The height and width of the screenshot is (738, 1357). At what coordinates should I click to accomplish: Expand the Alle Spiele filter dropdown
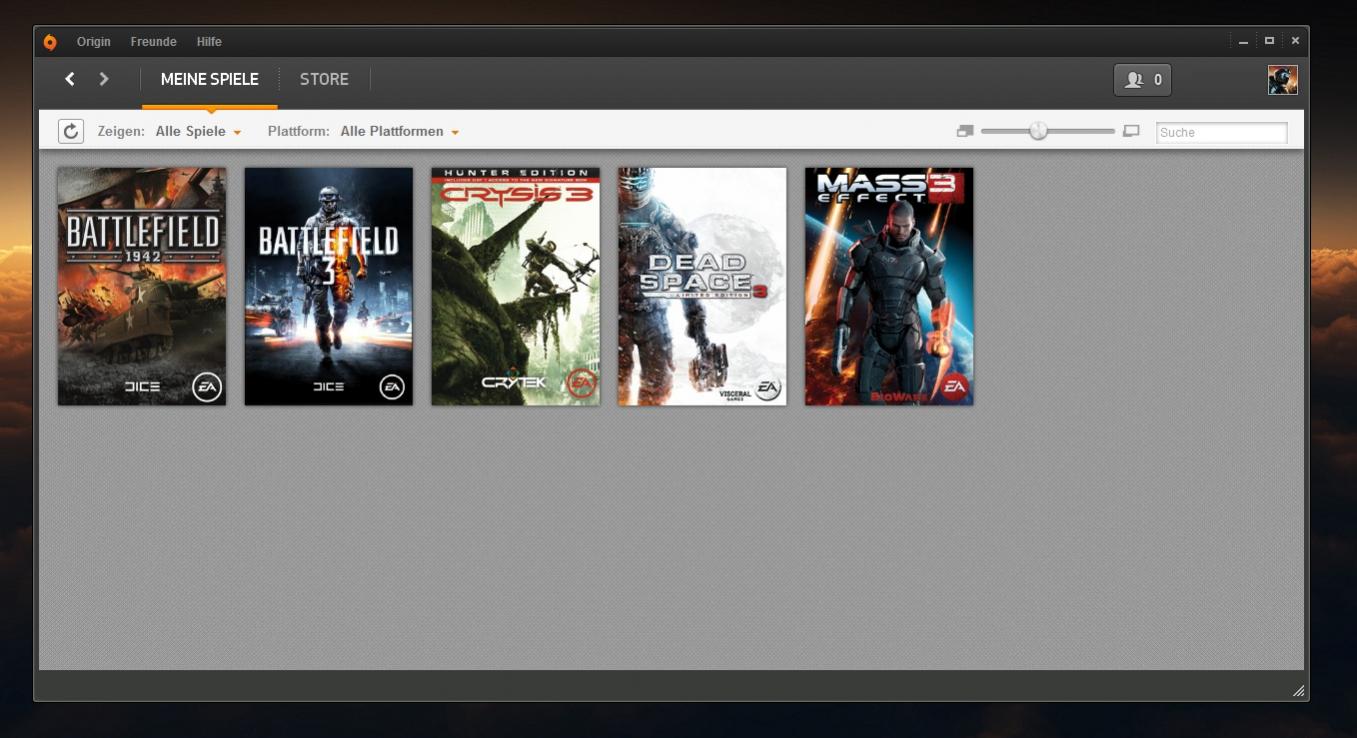click(x=199, y=131)
